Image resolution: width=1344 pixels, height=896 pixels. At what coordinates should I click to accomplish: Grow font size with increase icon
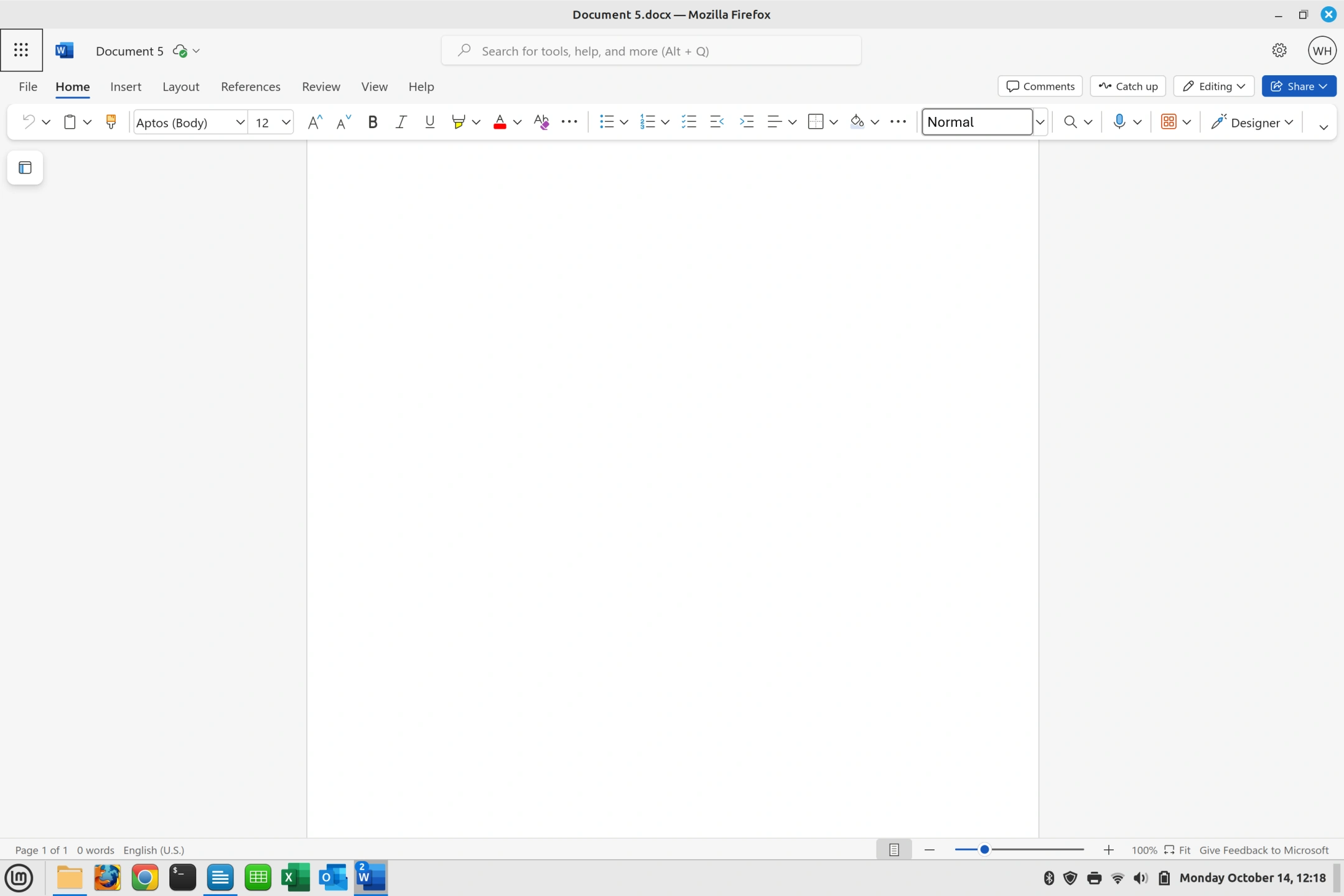pos(315,122)
